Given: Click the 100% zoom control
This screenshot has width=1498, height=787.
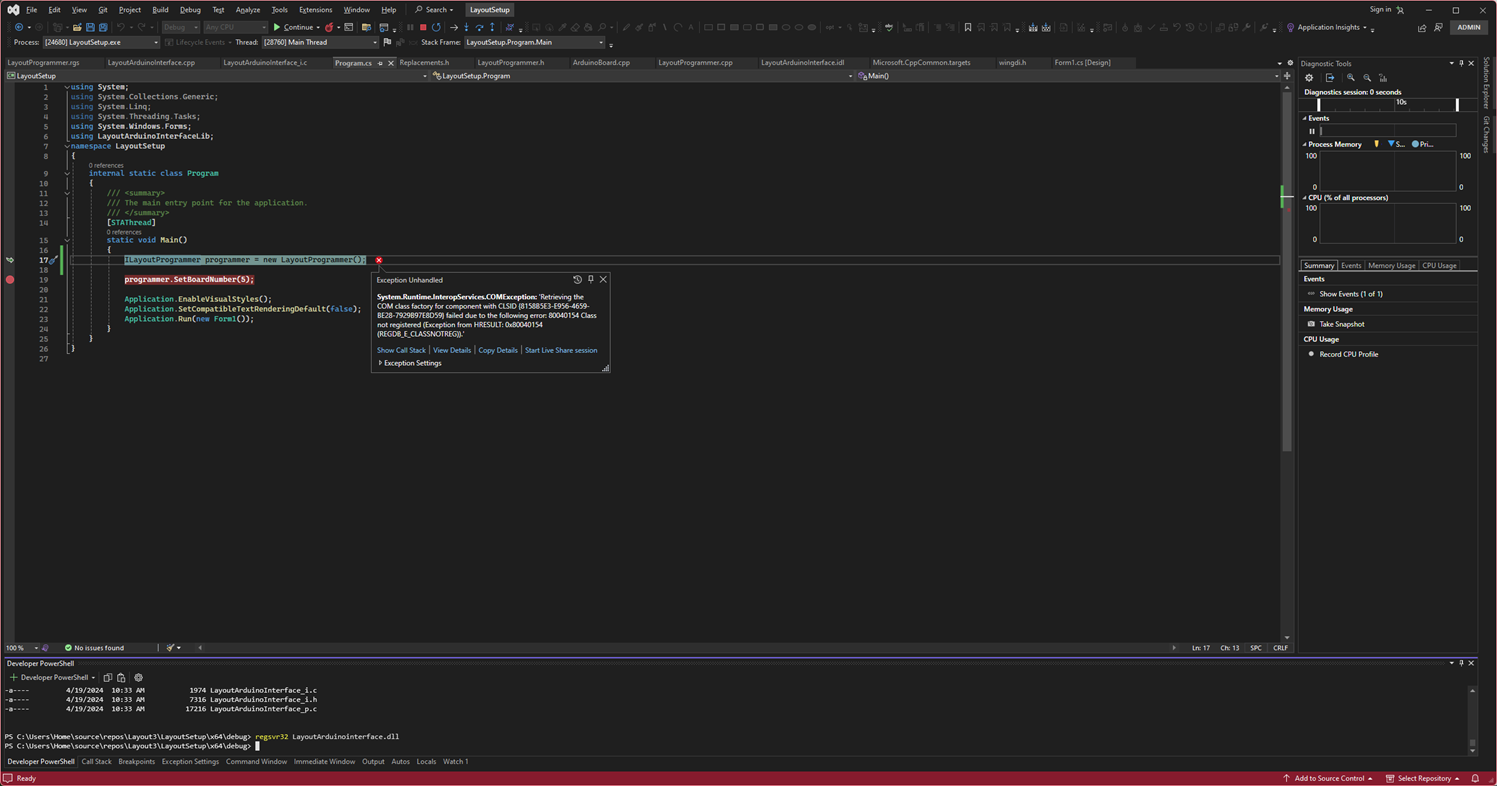Looking at the screenshot, I should (x=17, y=648).
